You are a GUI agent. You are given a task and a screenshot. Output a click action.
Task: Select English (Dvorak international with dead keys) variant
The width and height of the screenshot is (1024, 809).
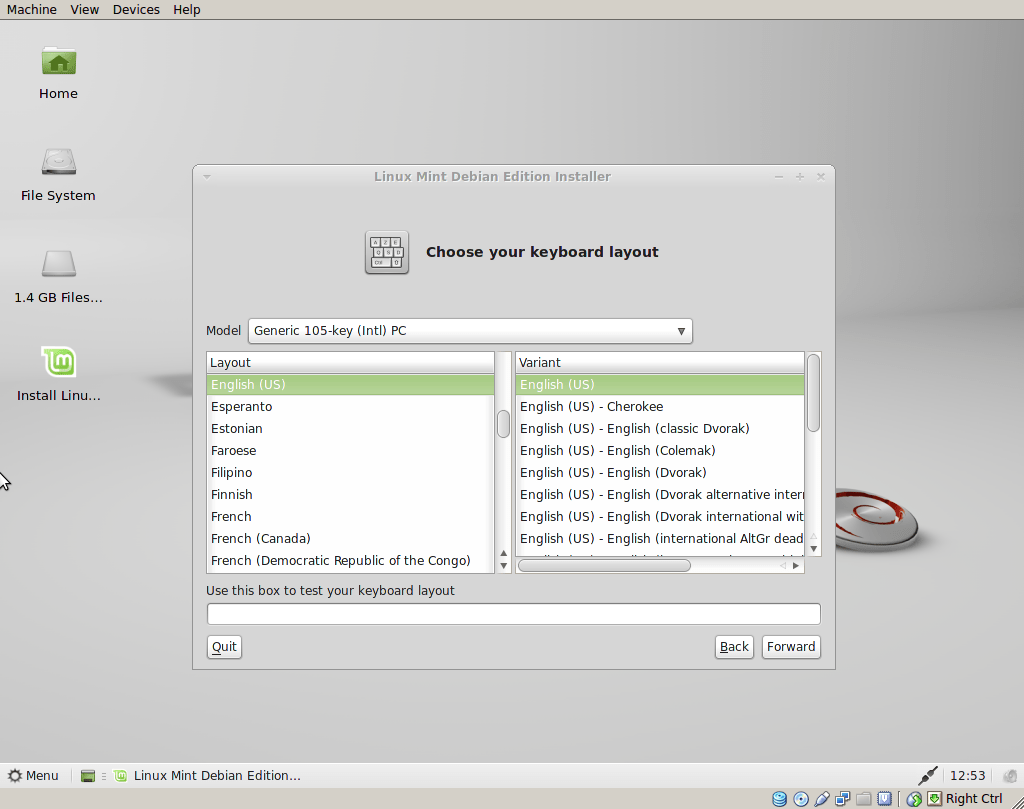(x=660, y=516)
